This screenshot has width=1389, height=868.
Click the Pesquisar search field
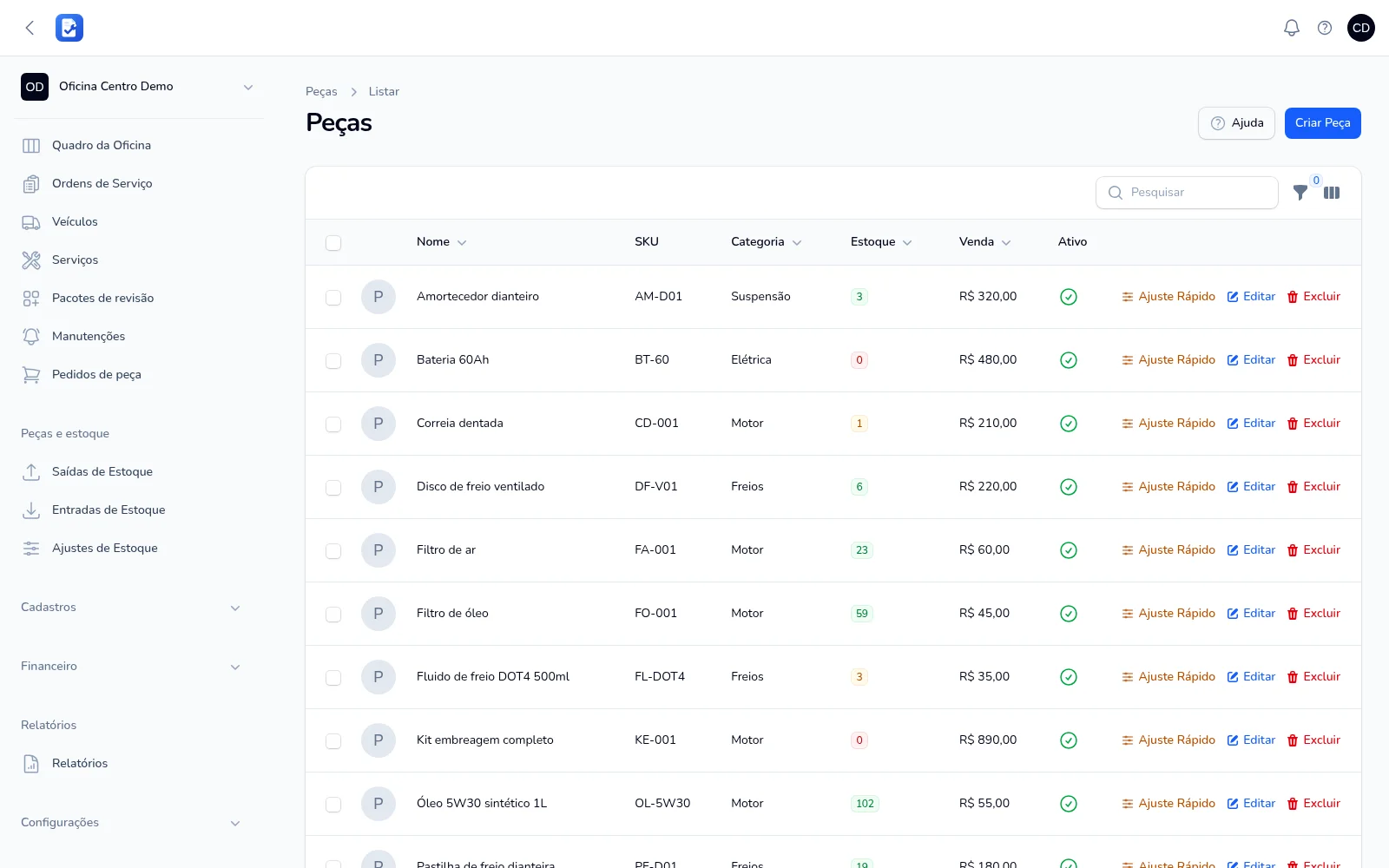point(1187,193)
